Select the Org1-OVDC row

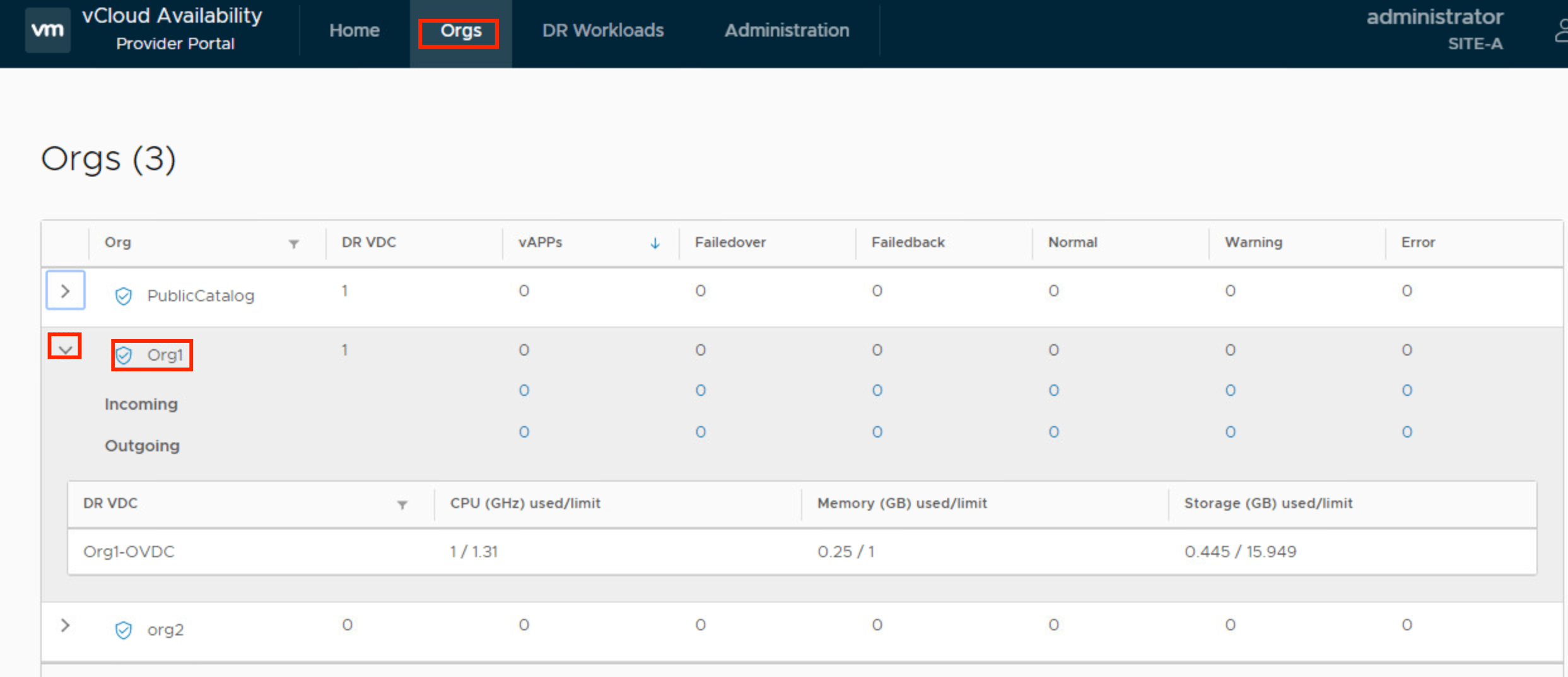coord(129,552)
